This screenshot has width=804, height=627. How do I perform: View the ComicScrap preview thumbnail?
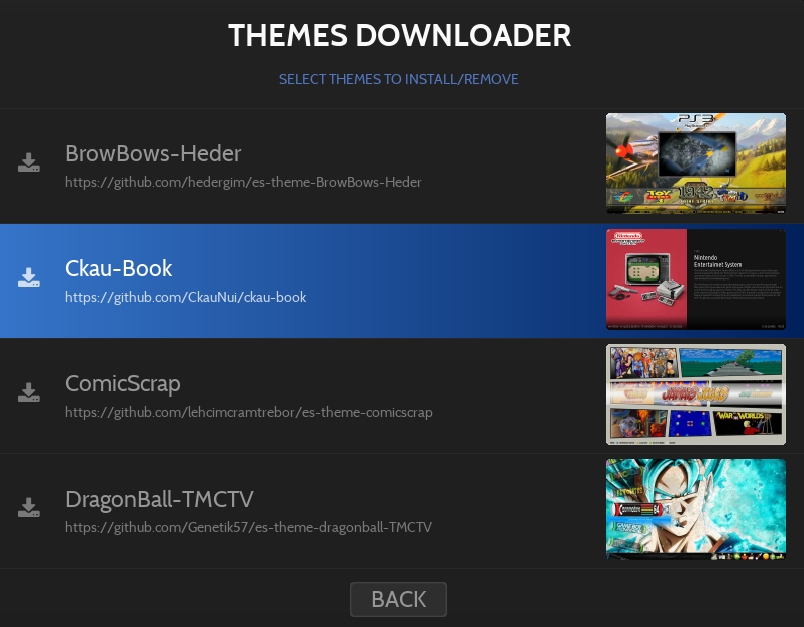[x=696, y=395]
